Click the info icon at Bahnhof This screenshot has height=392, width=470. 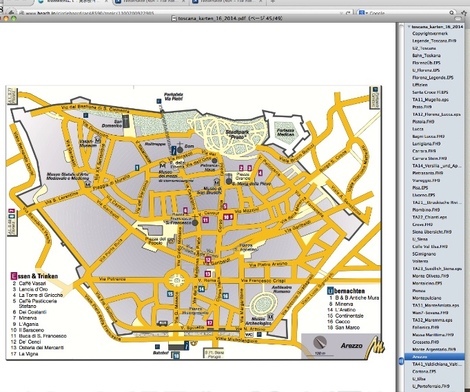(x=186, y=345)
